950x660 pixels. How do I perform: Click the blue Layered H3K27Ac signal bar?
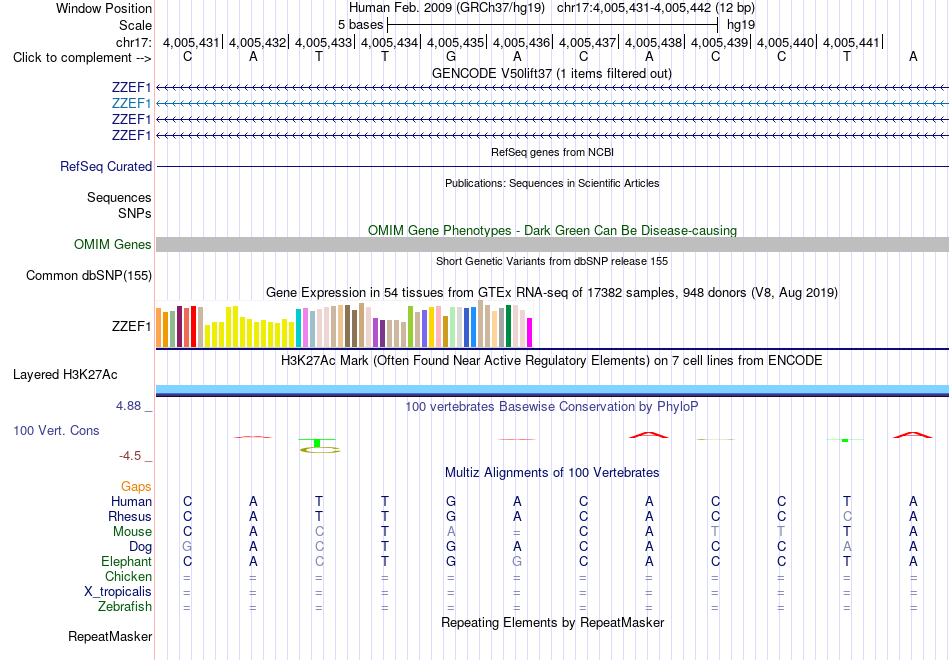click(x=552, y=388)
